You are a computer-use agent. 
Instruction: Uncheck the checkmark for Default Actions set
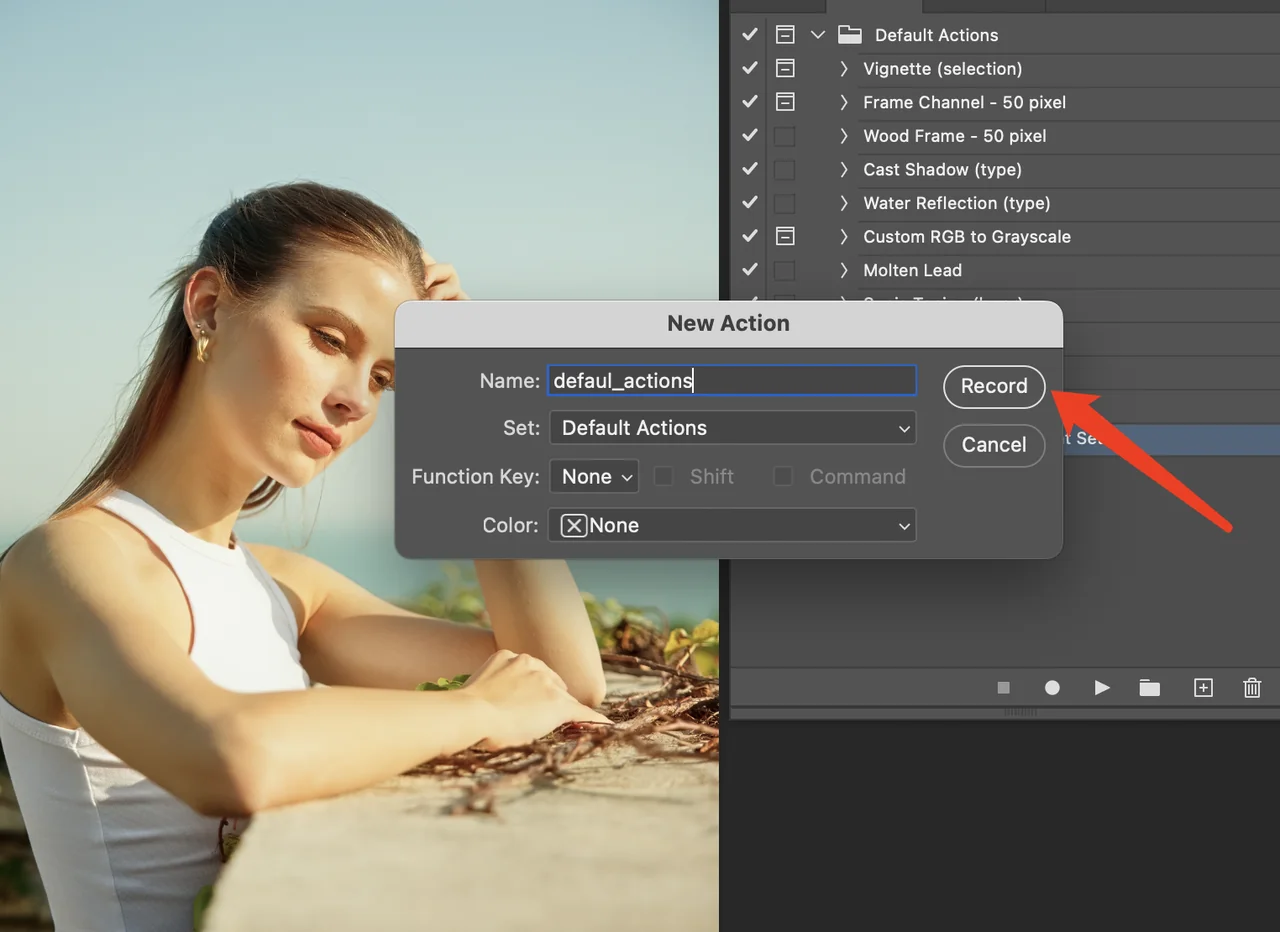[x=750, y=35]
